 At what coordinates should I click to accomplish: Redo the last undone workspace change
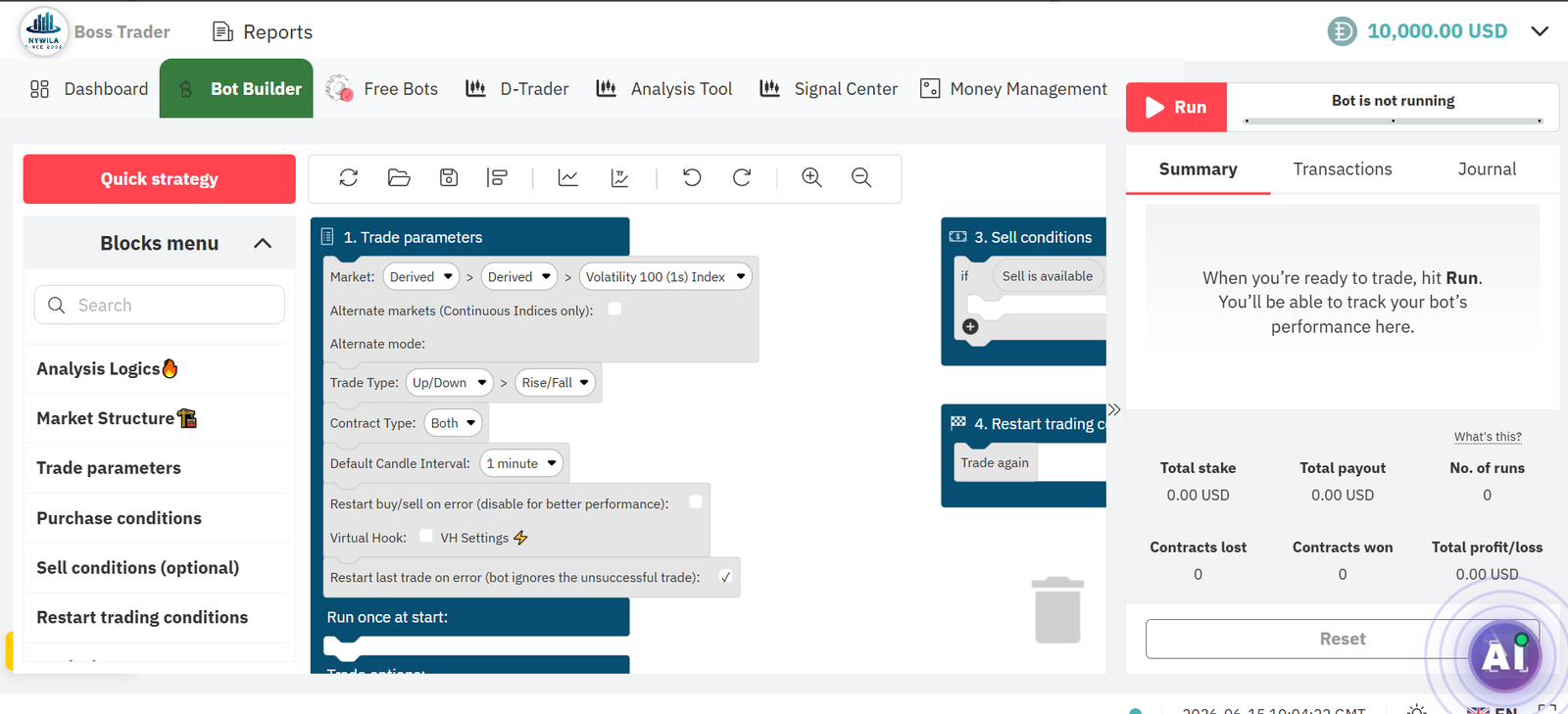pyautogui.click(x=742, y=177)
